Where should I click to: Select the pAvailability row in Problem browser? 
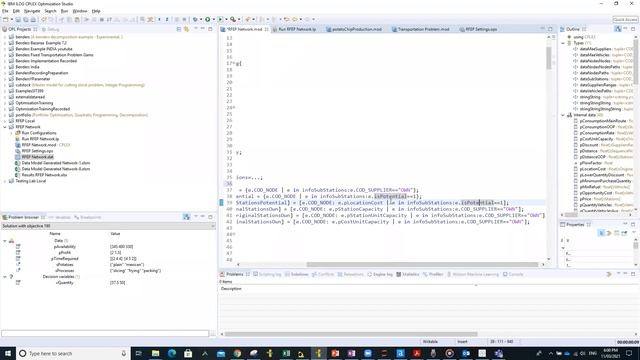point(108,247)
